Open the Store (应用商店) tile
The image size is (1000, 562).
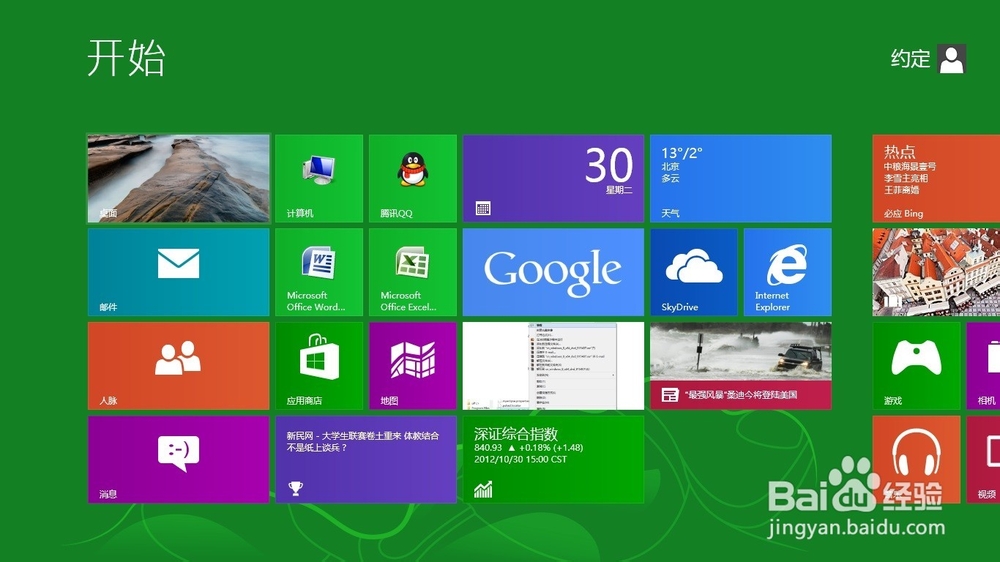[319, 366]
